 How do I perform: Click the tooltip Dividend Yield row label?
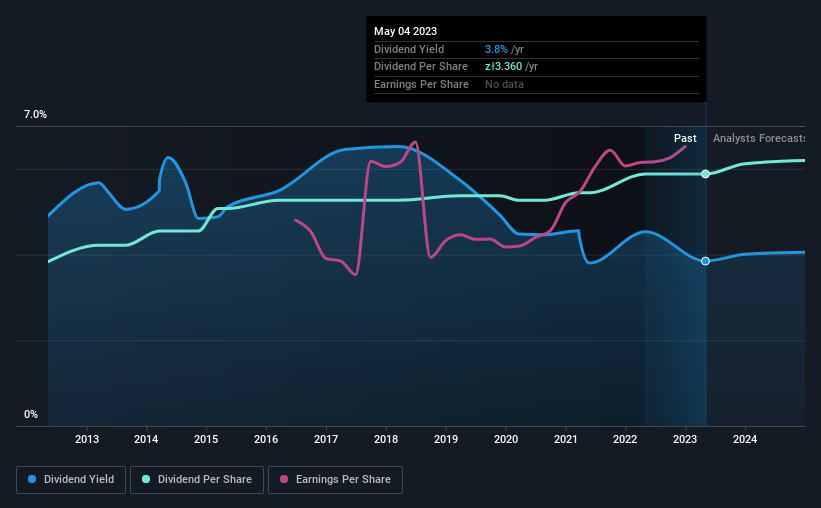pyautogui.click(x=409, y=49)
